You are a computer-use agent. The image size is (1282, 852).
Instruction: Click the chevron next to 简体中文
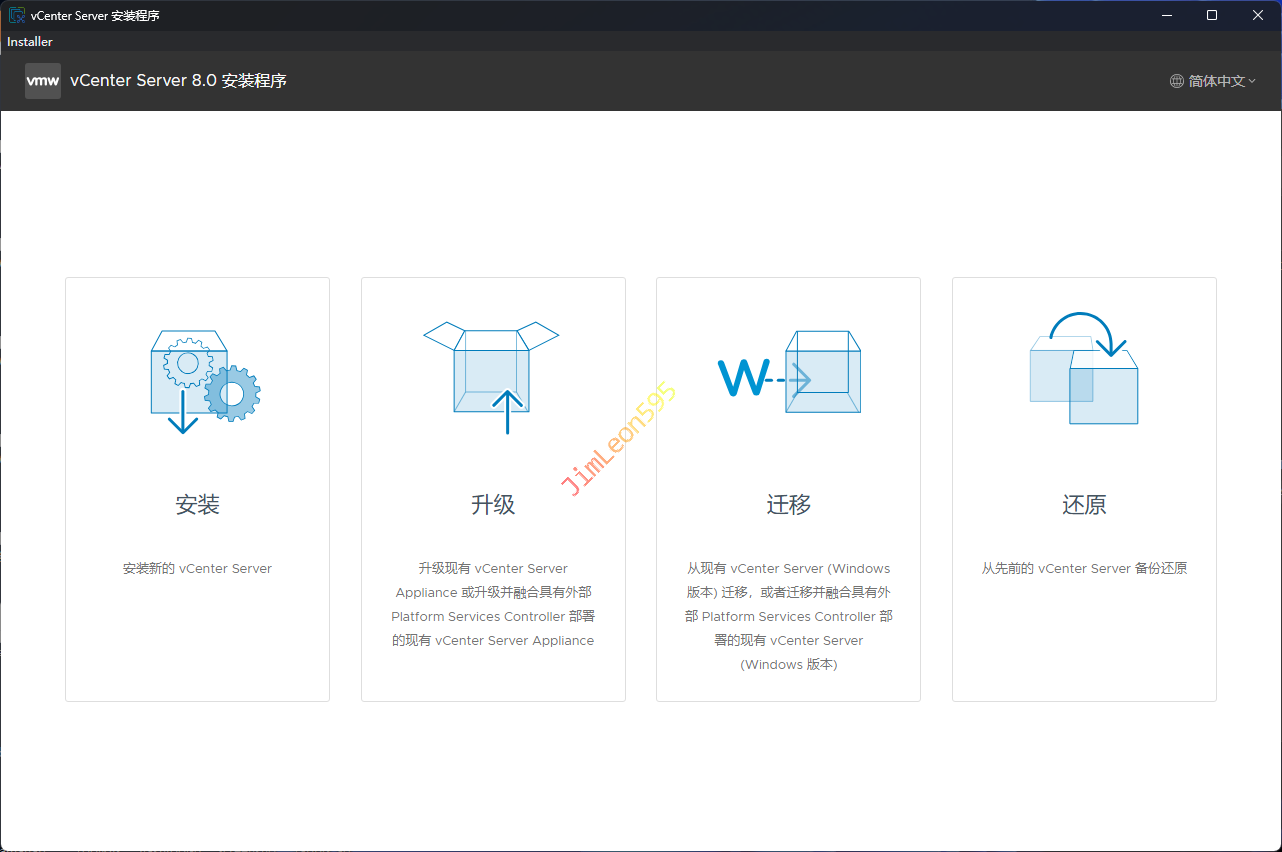[x=1252, y=81]
